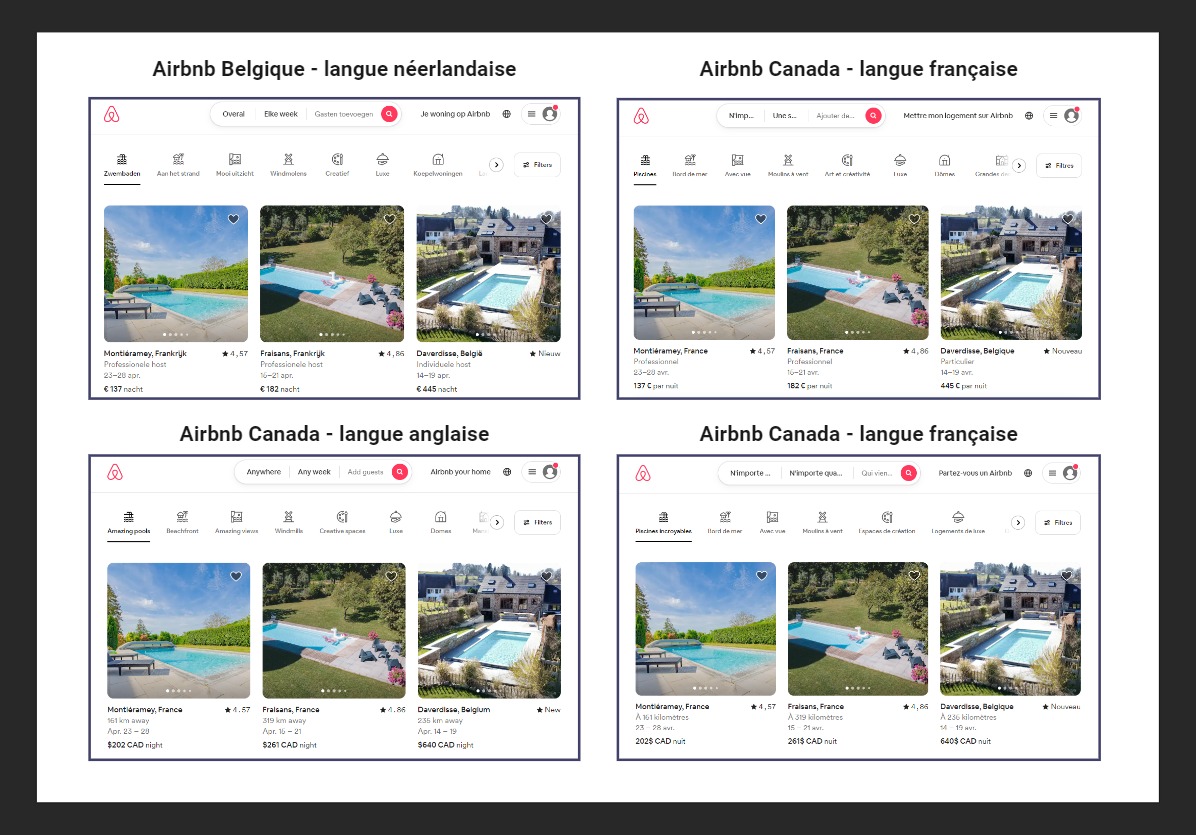Click the Airbnb logo in the Airbnb Belgique panel
The image size is (1196, 835).
click(111, 114)
